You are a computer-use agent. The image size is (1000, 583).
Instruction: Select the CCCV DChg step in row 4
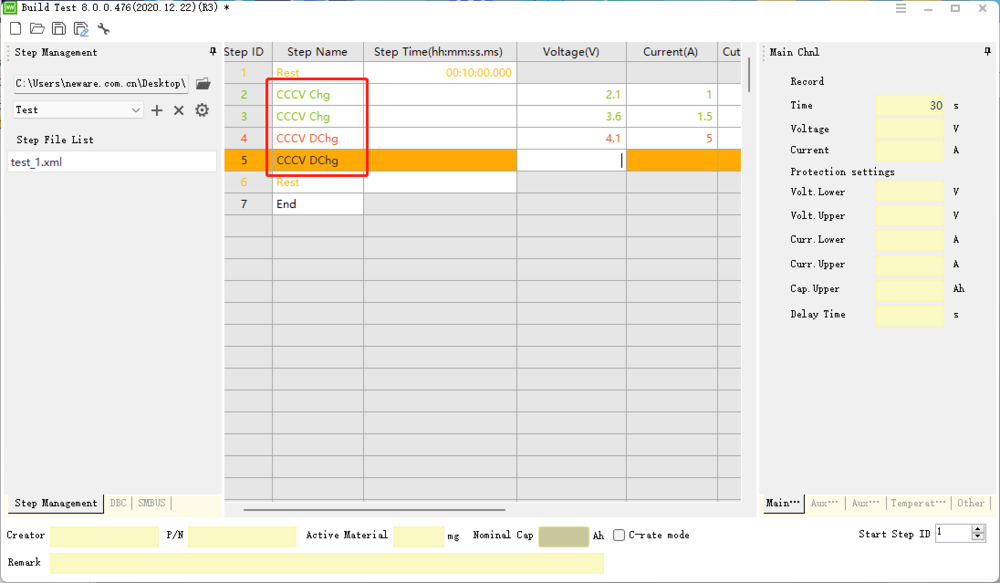coord(307,138)
